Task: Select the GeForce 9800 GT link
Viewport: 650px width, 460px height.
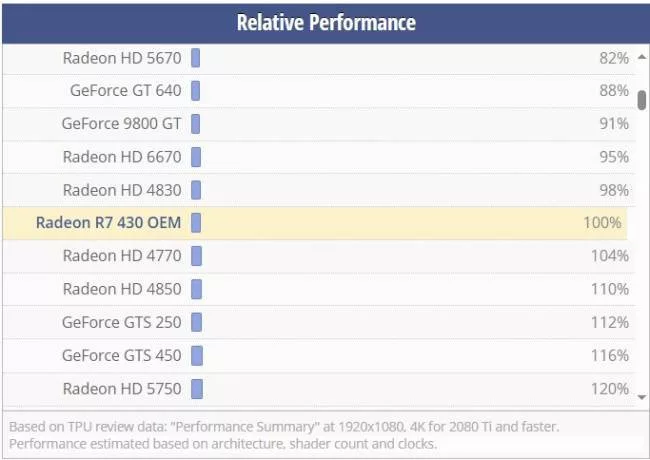Action: pyautogui.click(x=121, y=124)
